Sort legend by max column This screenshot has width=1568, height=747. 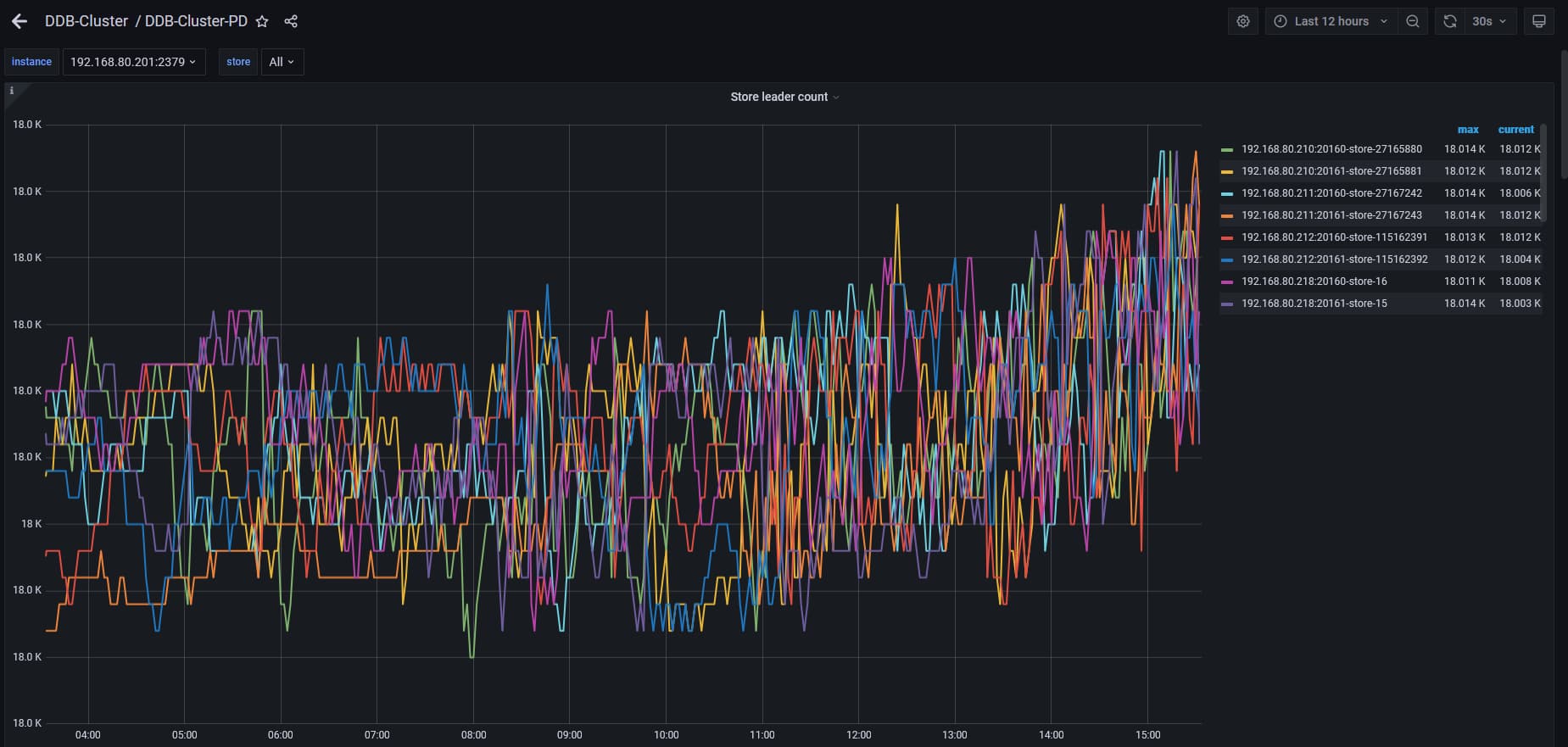(1468, 130)
